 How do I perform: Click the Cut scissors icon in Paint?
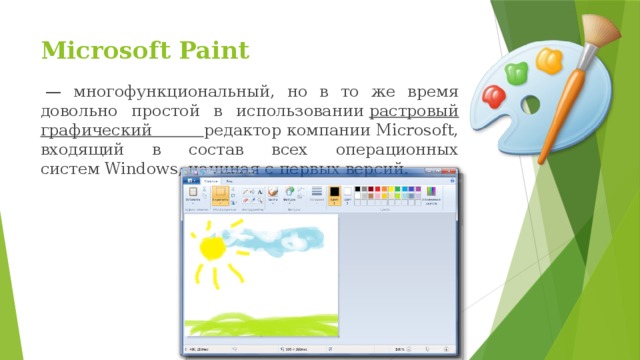click(204, 189)
